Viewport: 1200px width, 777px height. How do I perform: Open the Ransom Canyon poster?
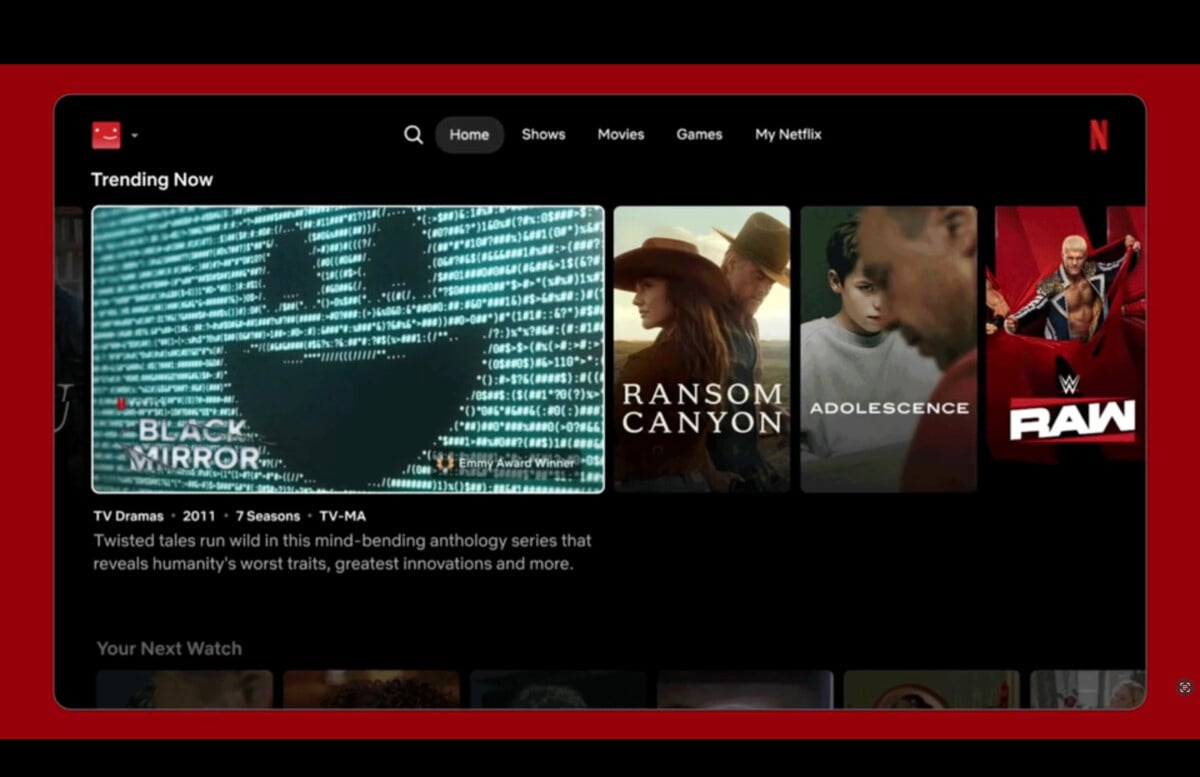click(x=701, y=349)
